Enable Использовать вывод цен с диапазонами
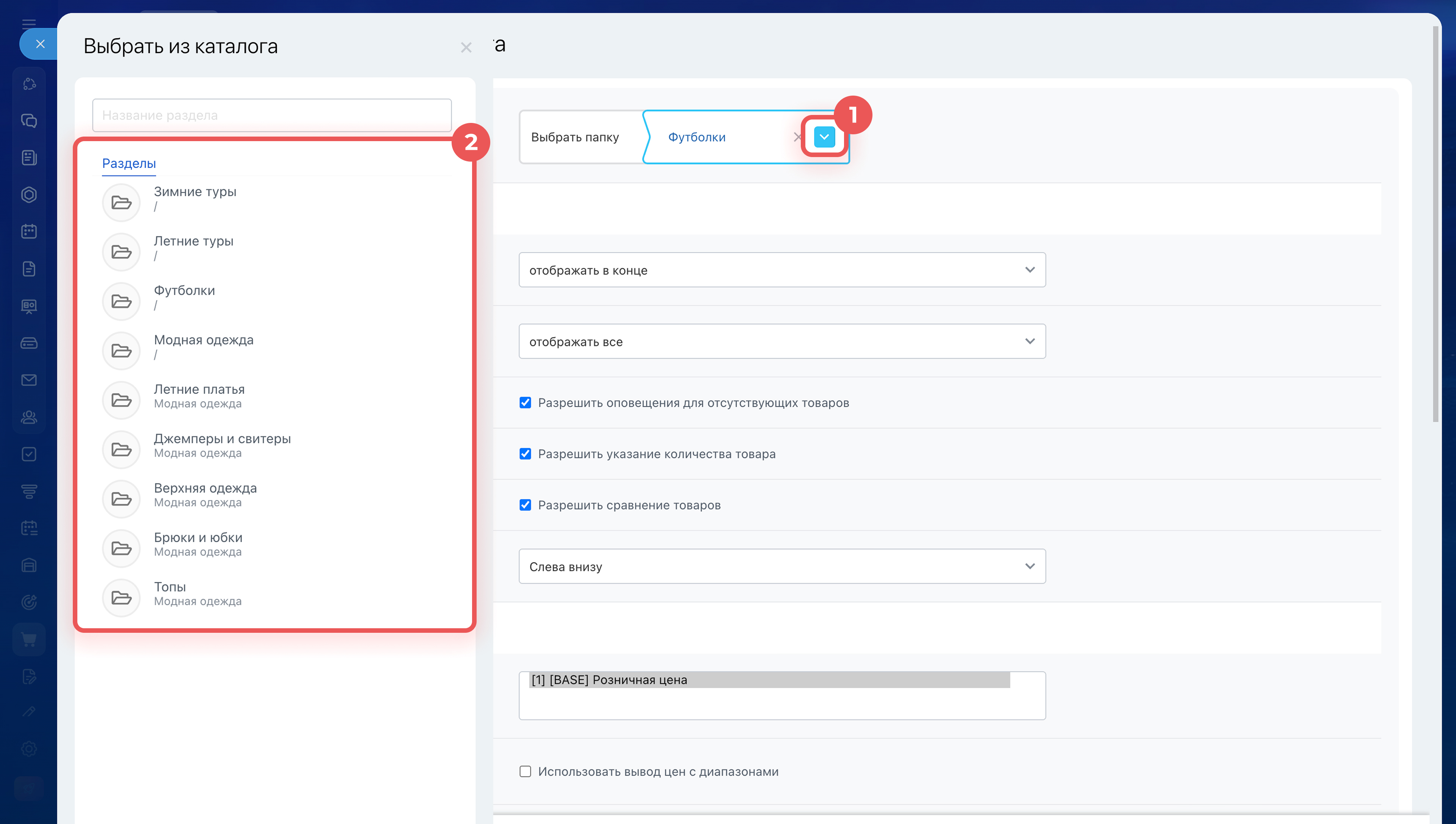 point(525,771)
